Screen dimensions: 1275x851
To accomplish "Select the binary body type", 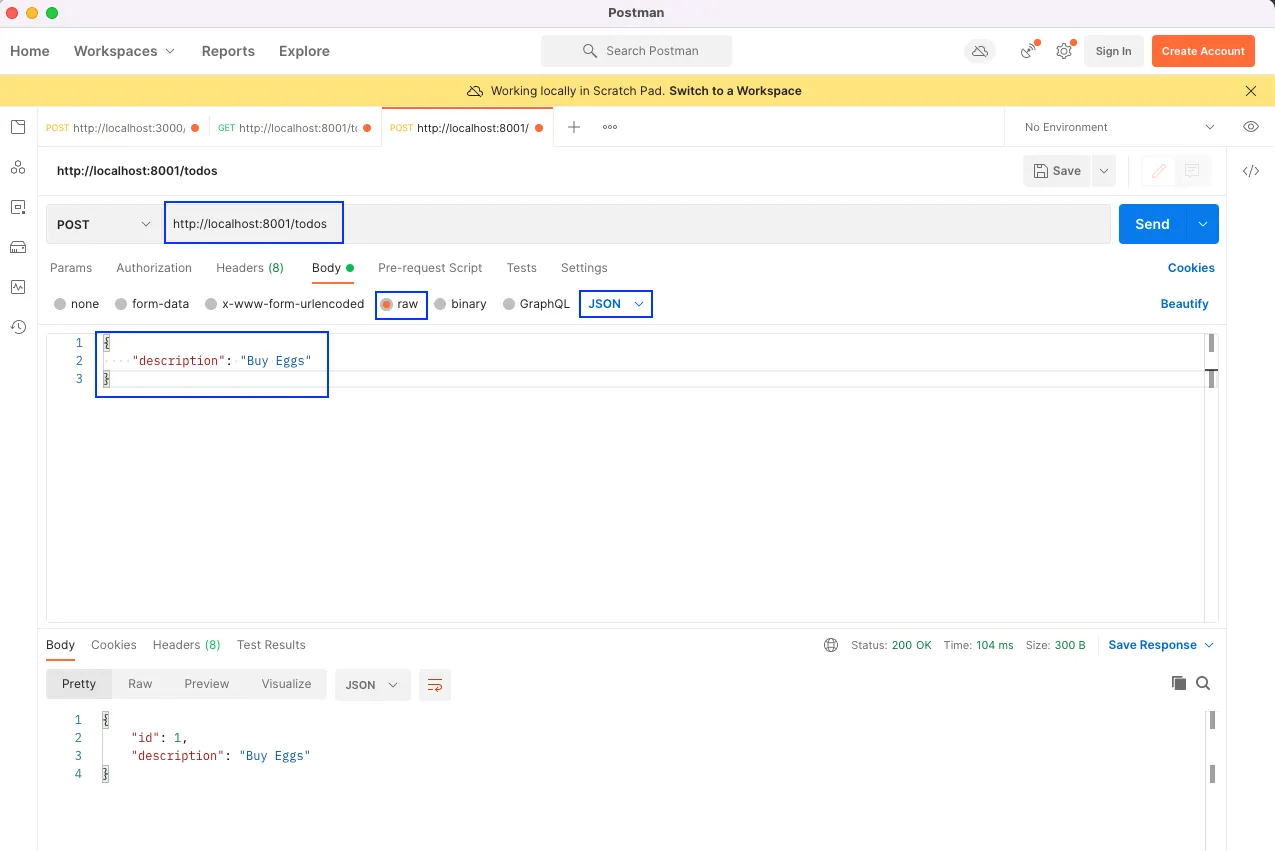I will pos(460,304).
